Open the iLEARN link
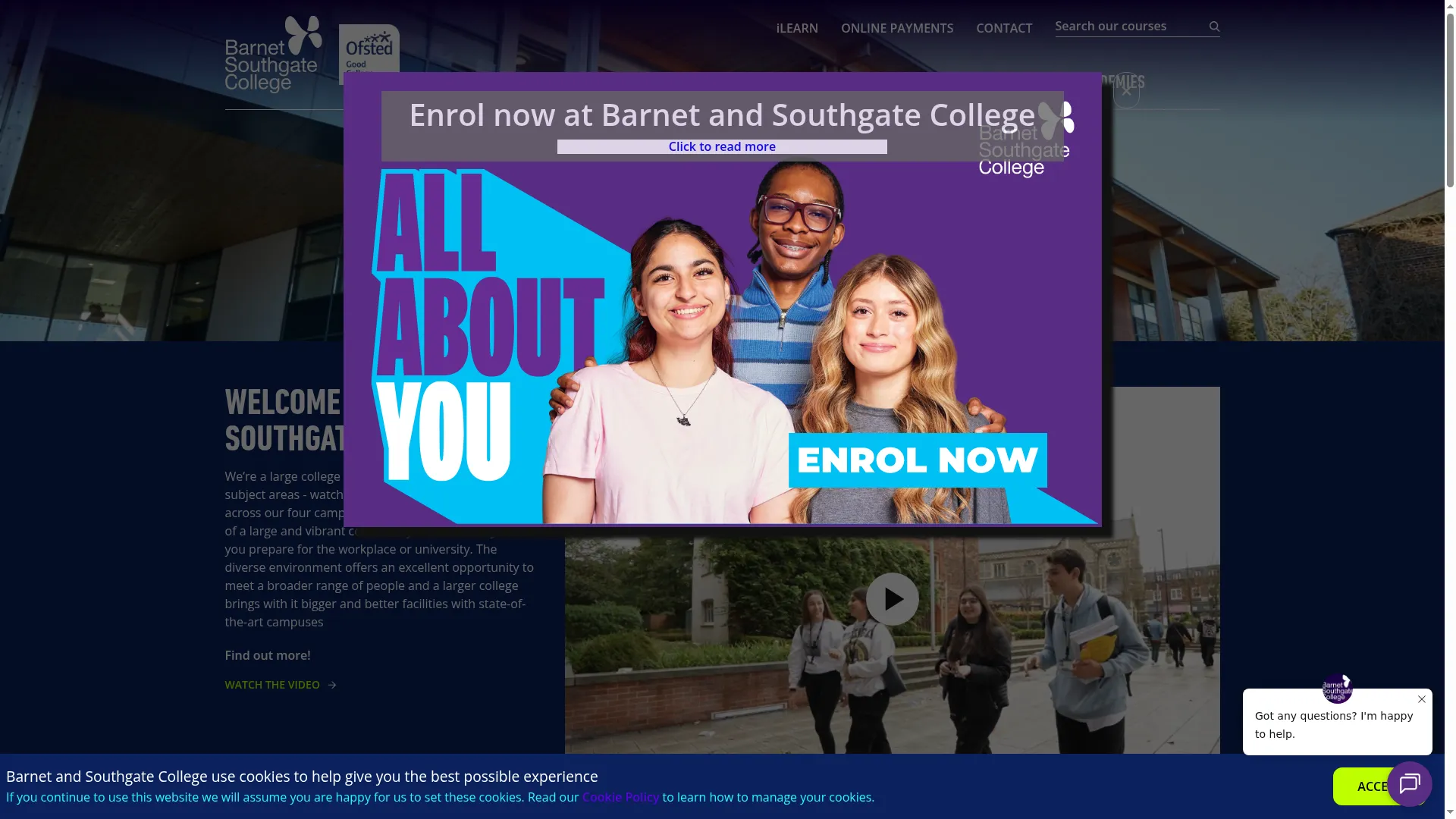1456x819 pixels. (x=796, y=28)
